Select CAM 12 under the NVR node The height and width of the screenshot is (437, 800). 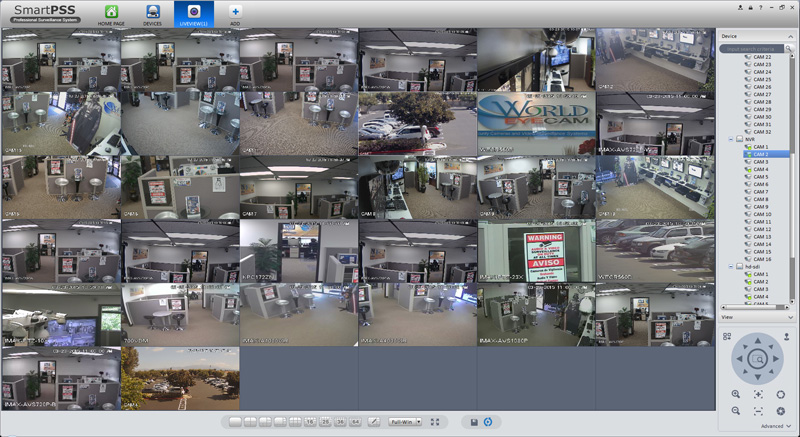762,229
